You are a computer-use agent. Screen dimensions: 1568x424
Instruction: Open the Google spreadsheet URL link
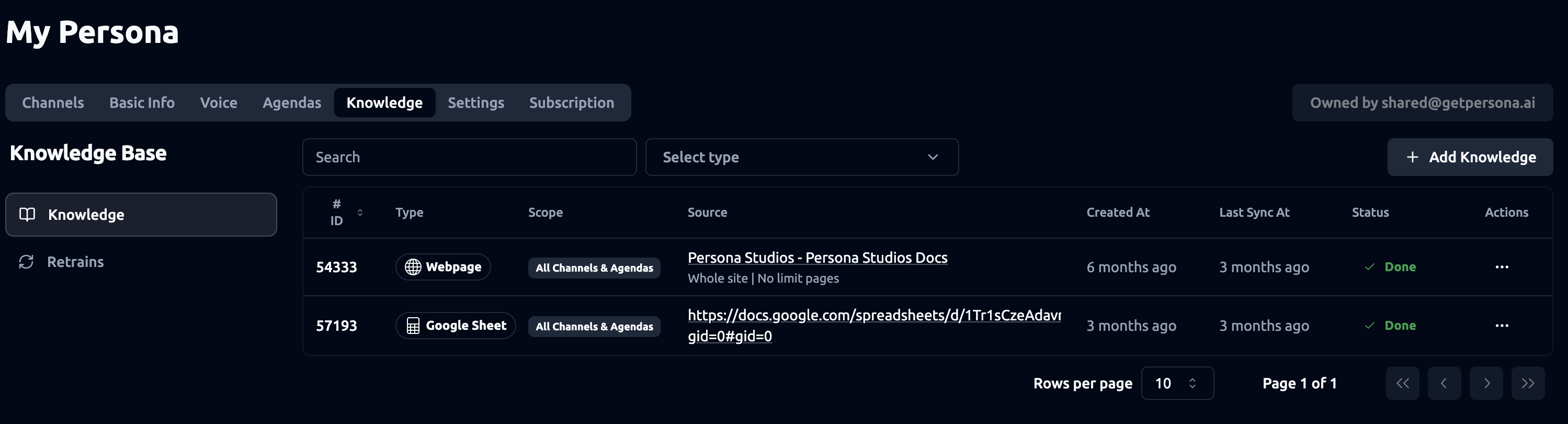(x=873, y=316)
